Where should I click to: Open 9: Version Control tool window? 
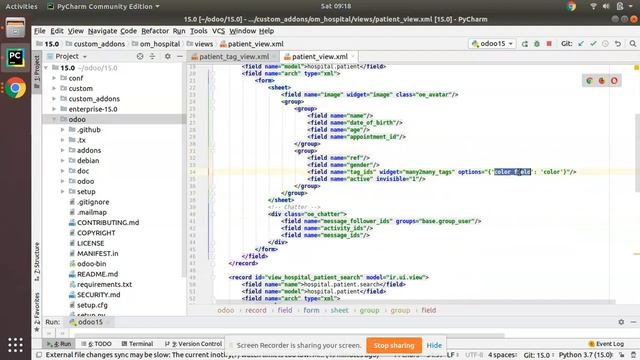pos(193,344)
